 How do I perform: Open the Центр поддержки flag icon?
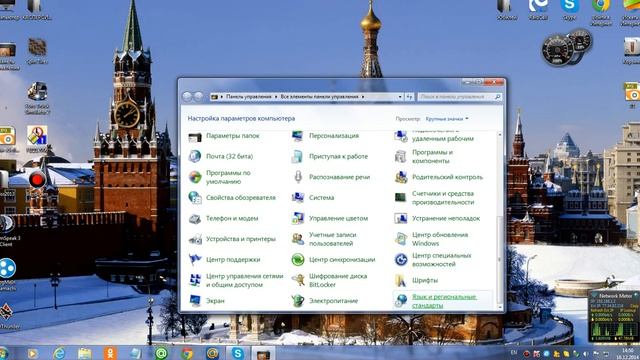coord(195,260)
